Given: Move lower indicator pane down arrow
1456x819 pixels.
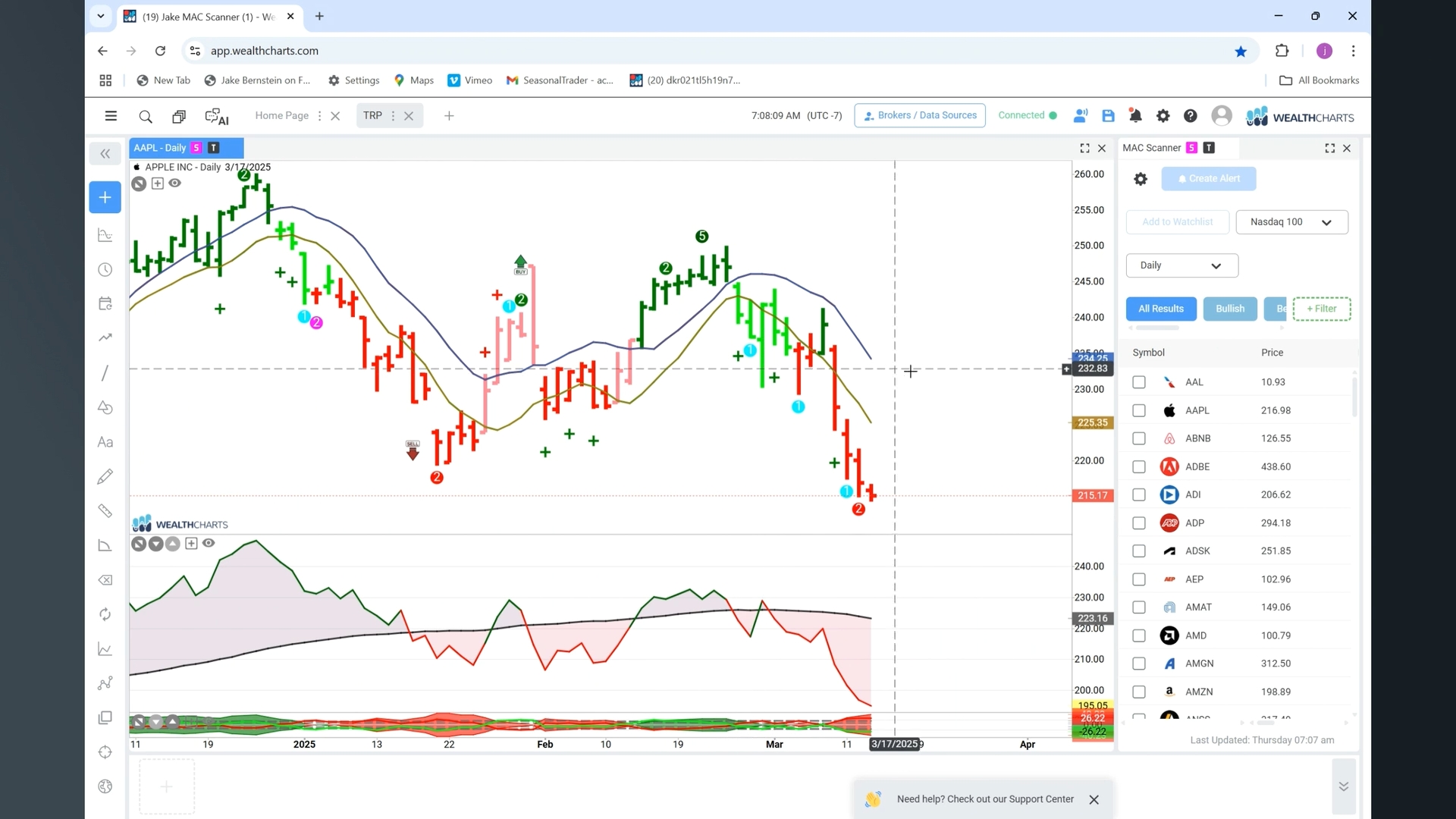Looking at the screenshot, I should pyautogui.click(x=155, y=544).
